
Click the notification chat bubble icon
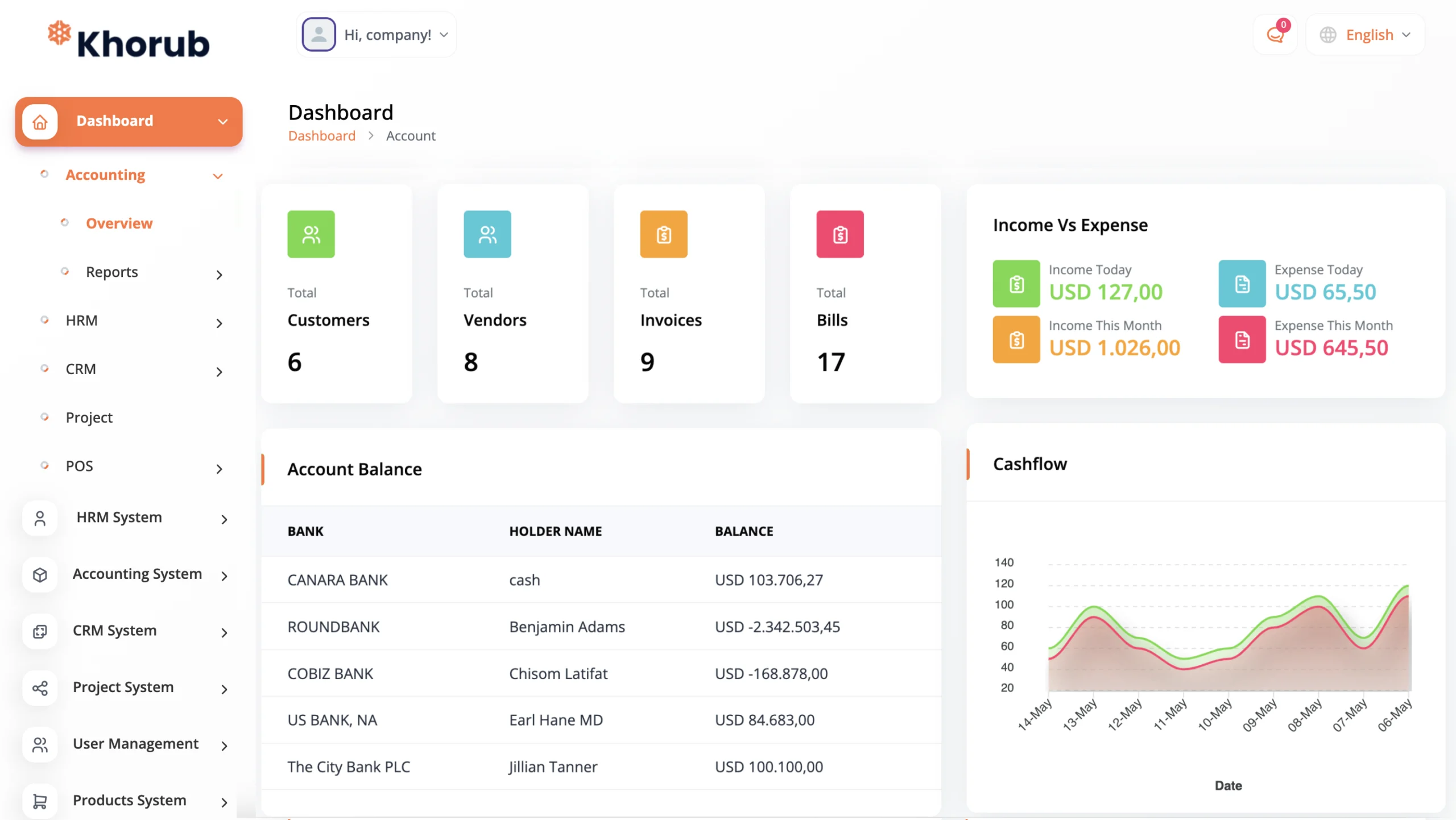pyautogui.click(x=1275, y=35)
